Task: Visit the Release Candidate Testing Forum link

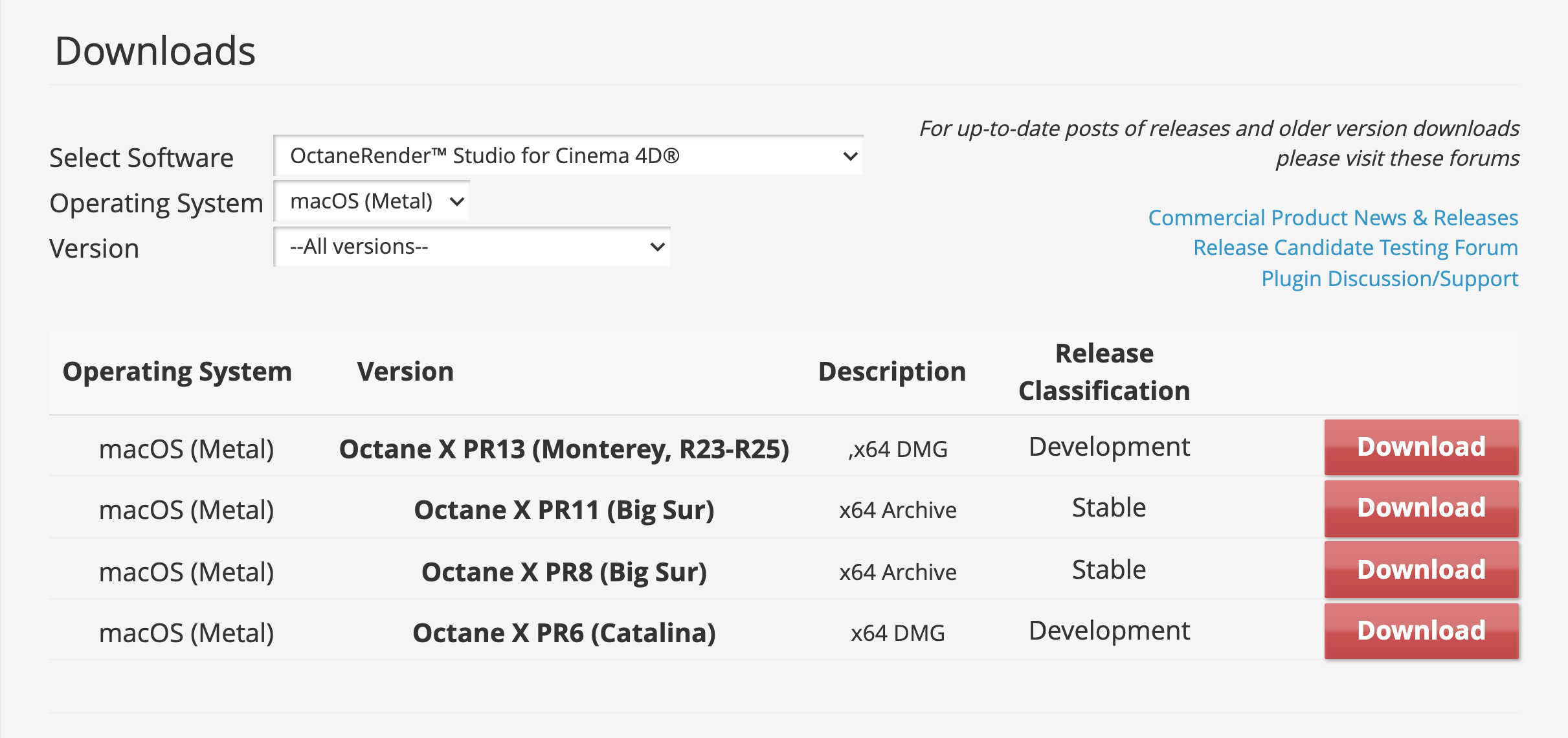Action: tap(1356, 247)
